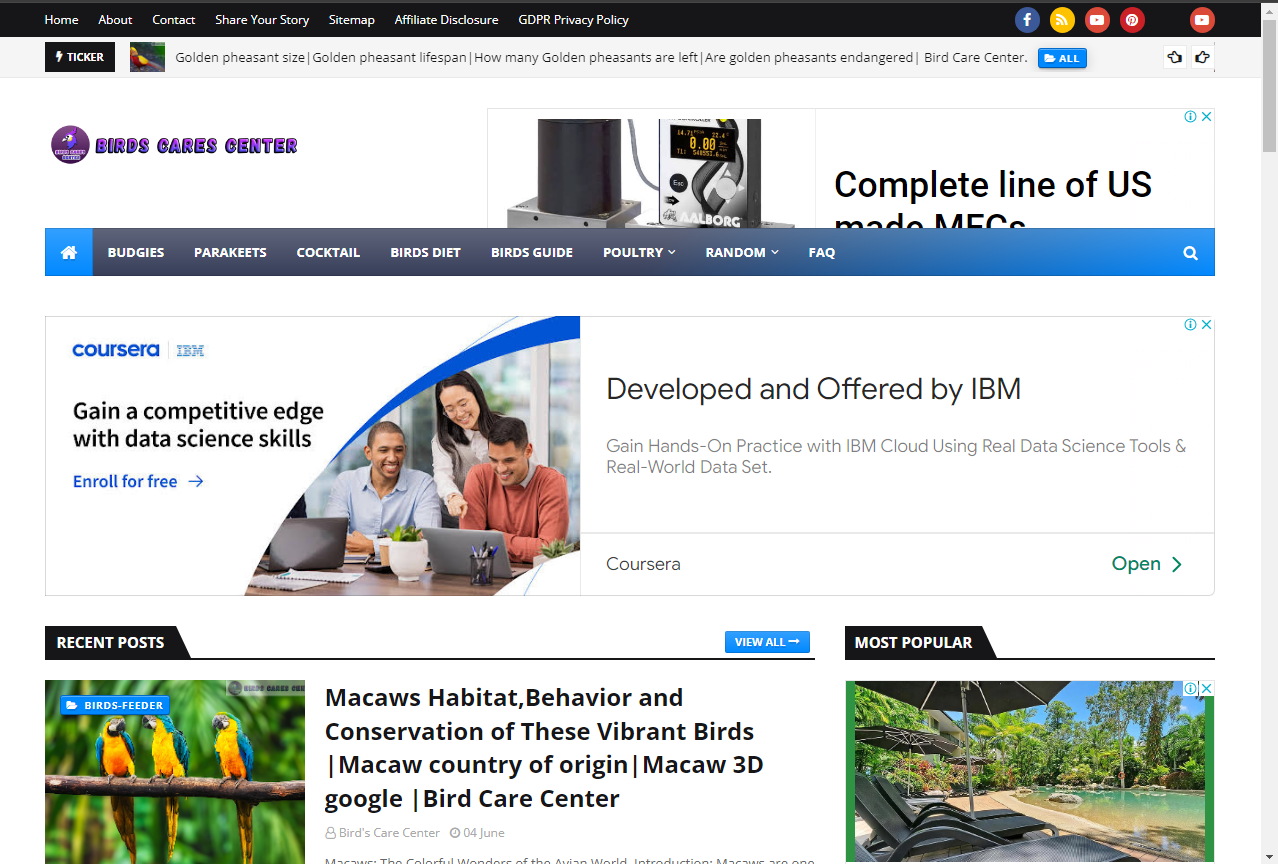Click the arrow beside Open in the Coursera ad

pyautogui.click(x=1176, y=564)
